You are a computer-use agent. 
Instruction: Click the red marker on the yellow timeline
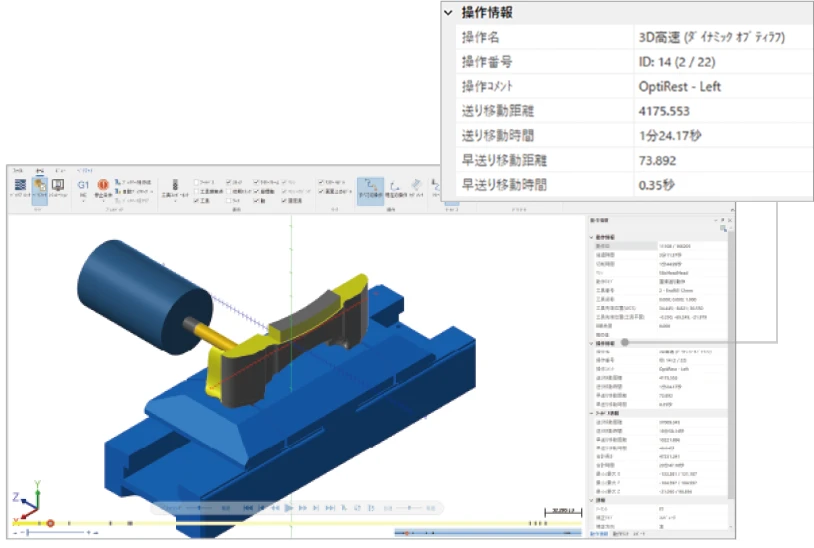[x=51, y=522]
